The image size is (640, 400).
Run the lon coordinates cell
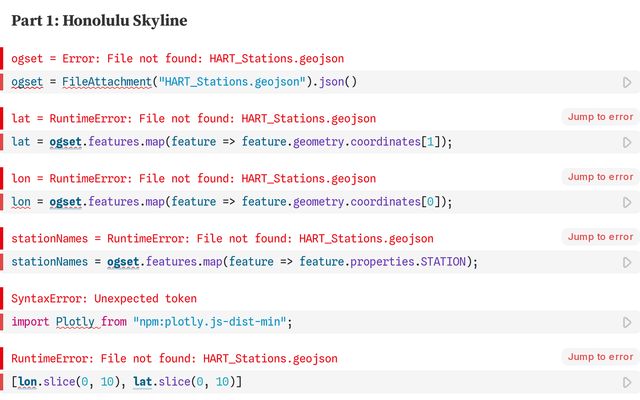tap(627, 202)
